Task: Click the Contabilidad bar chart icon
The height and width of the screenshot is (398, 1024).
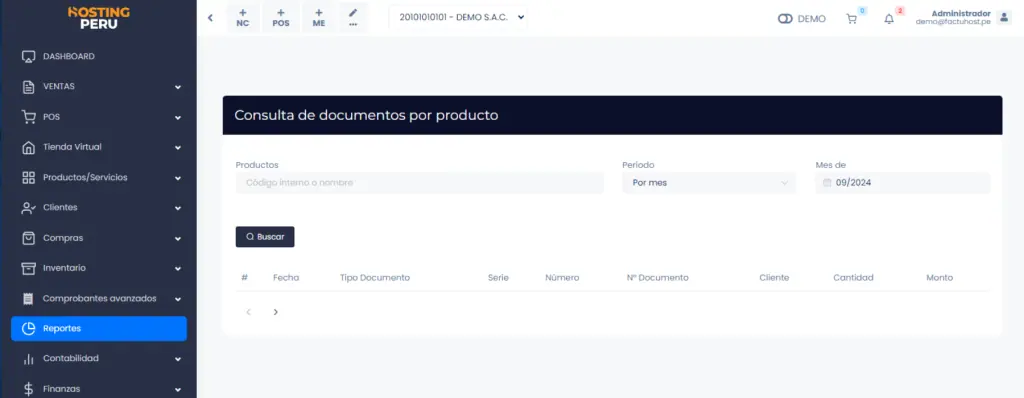Action: 28,359
